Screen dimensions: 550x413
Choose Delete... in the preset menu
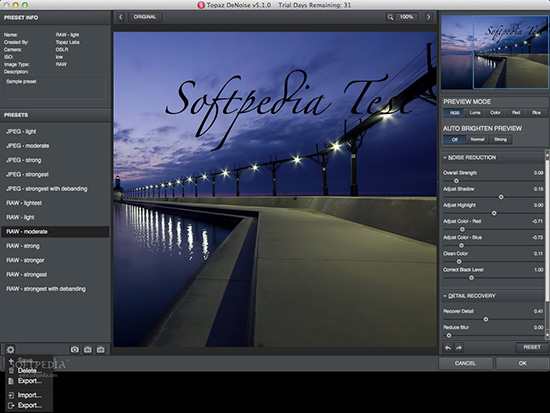[30, 371]
